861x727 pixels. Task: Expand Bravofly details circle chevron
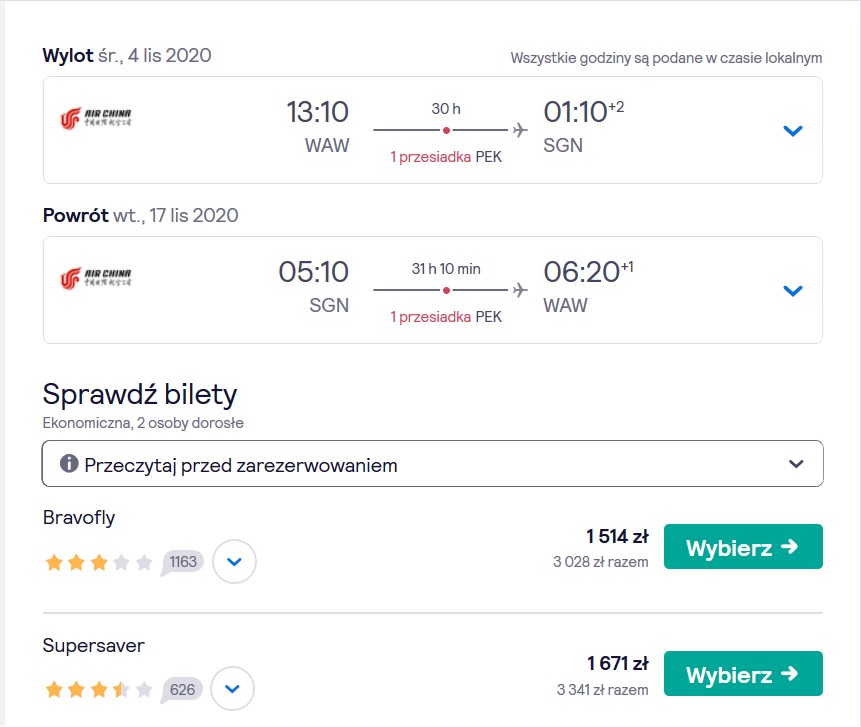(x=234, y=562)
